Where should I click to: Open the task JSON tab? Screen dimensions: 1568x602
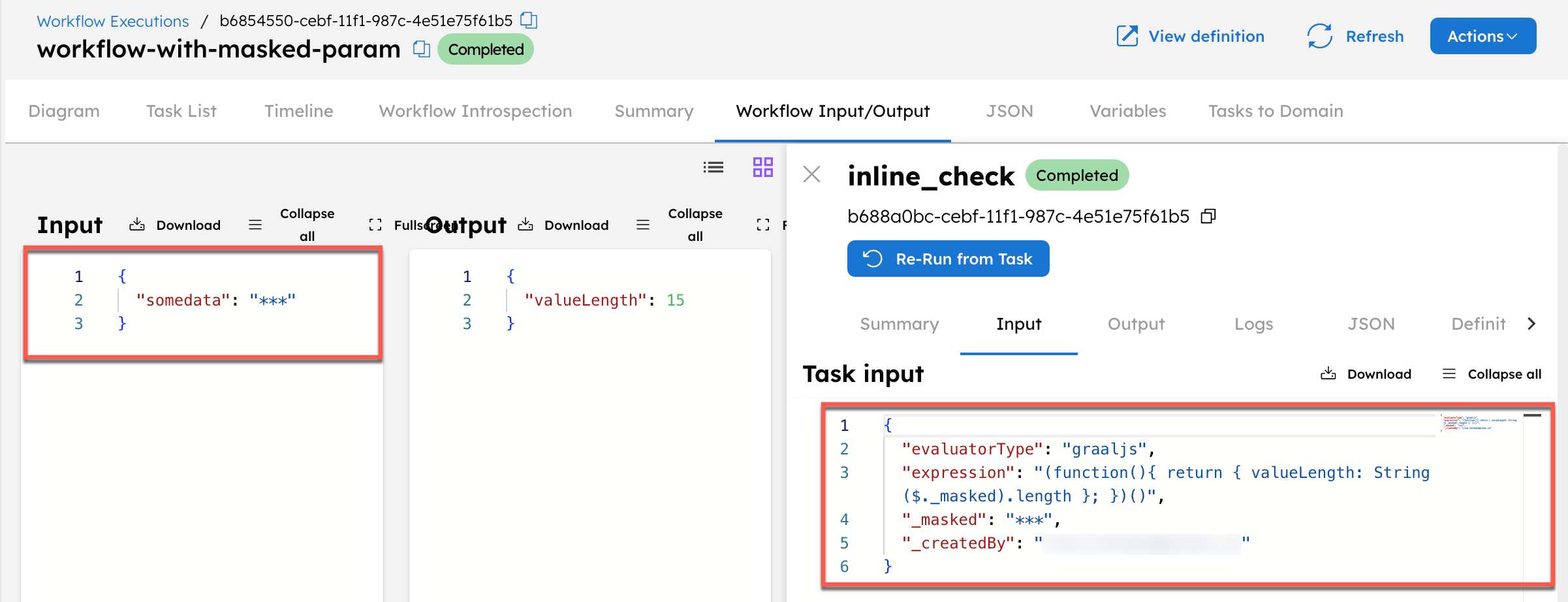coord(1372,324)
